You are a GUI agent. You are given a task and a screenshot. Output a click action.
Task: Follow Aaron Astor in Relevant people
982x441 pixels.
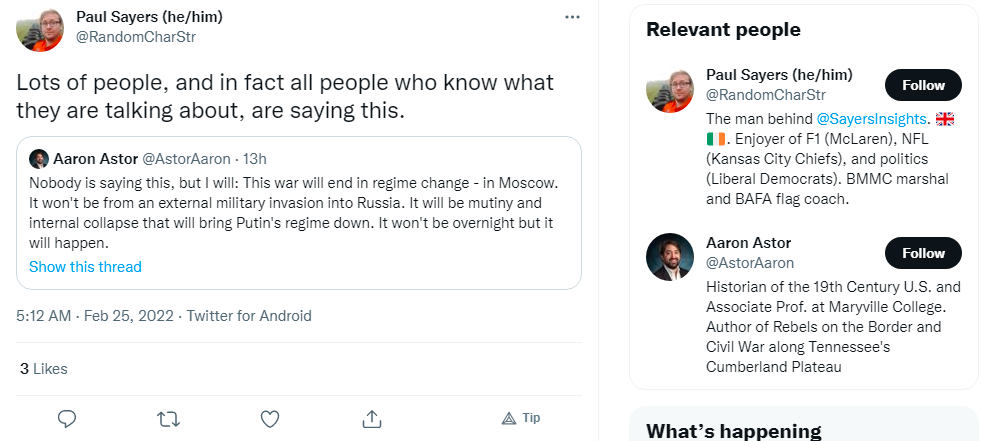[923, 253]
